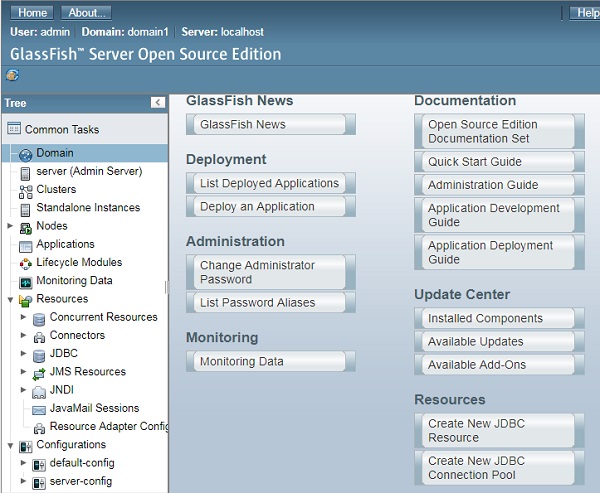Image resolution: width=600 pixels, height=493 pixels.
Task: Click the tree panel splitter handle
Action: pyautogui.click(x=166, y=287)
